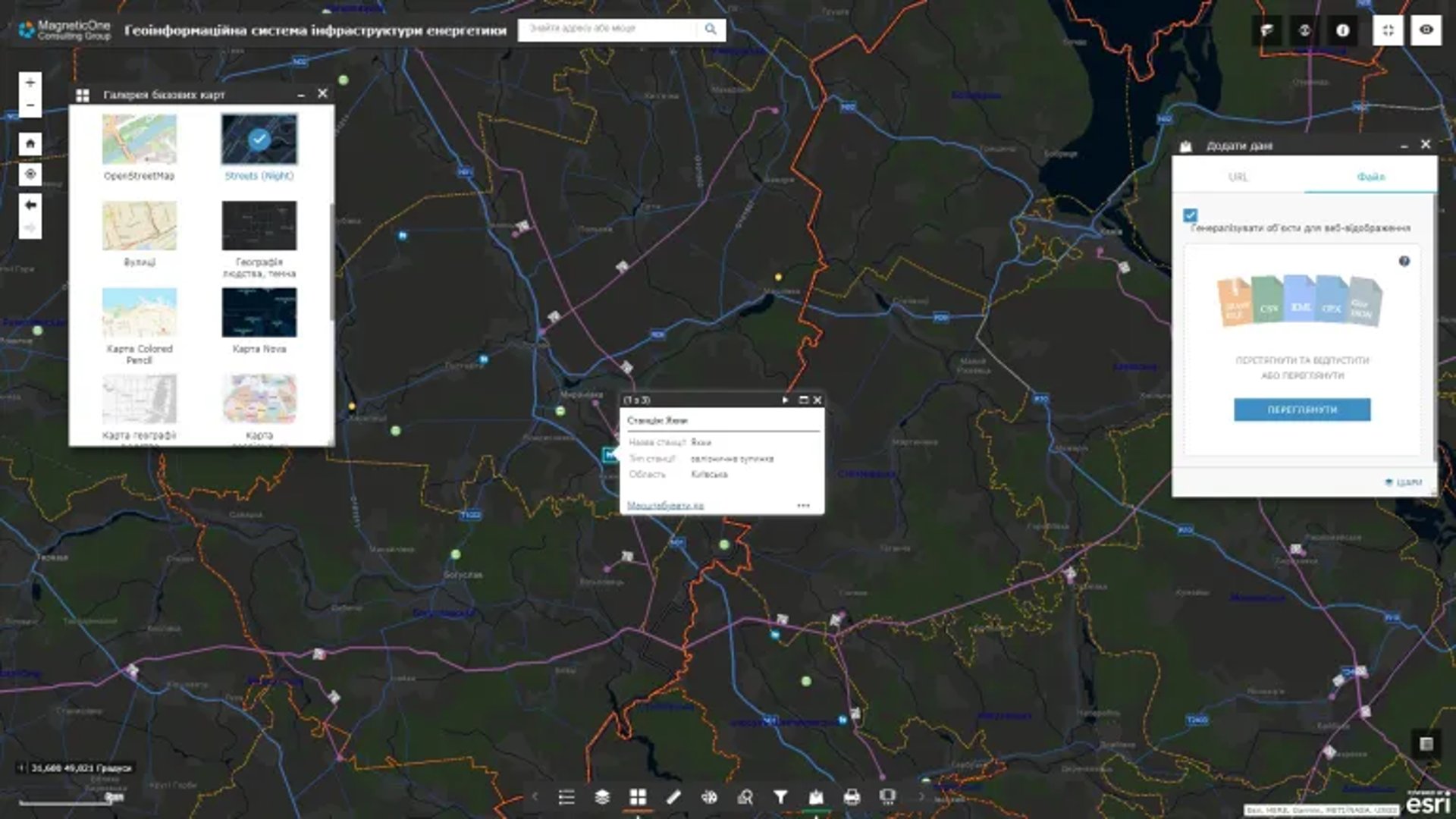Switch to the Файл tab
Image resolution: width=1456 pixels, height=819 pixels.
(x=1370, y=177)
